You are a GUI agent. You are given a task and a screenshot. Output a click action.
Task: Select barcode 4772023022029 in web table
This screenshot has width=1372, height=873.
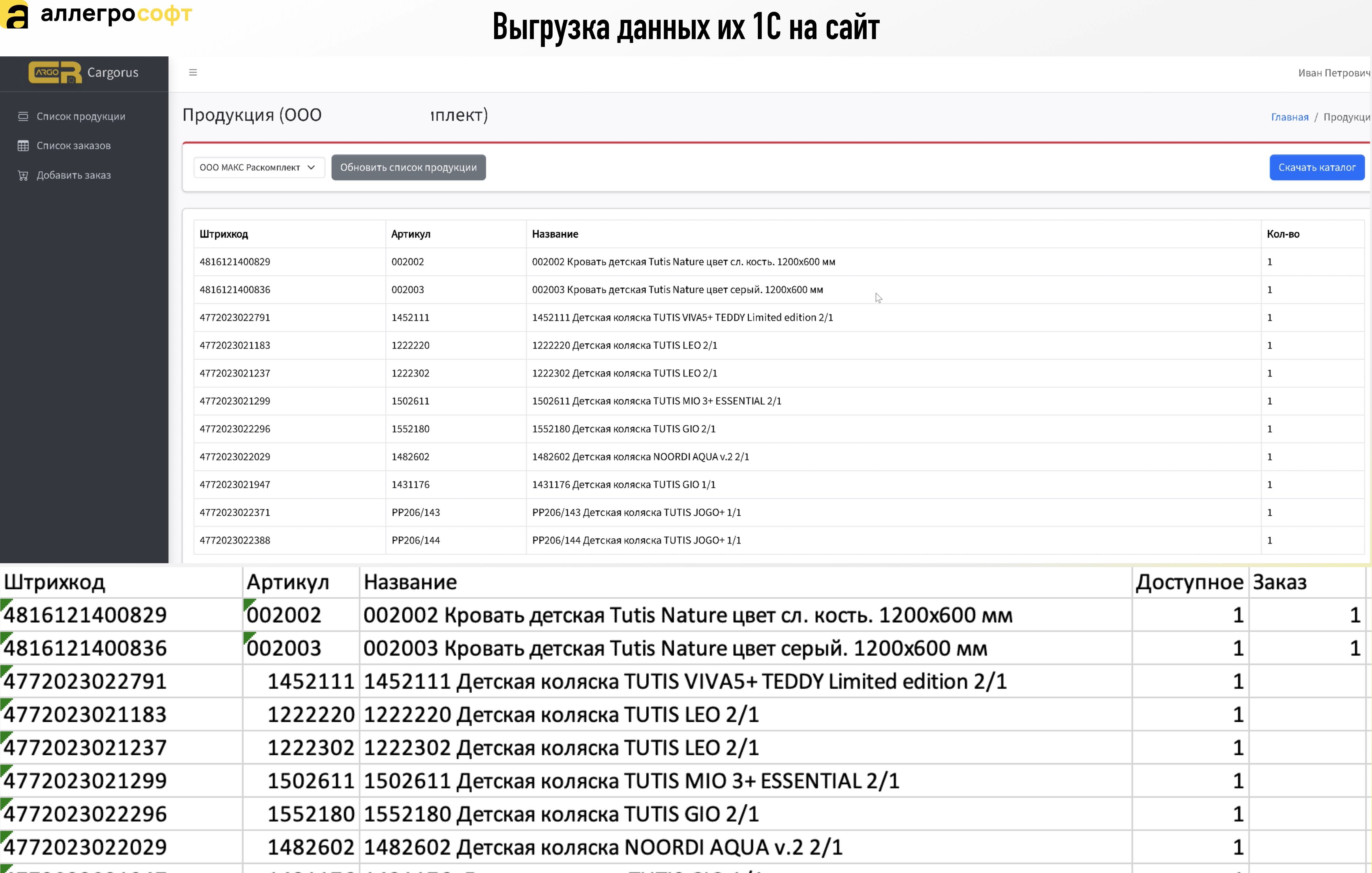(x=235, y=457)
